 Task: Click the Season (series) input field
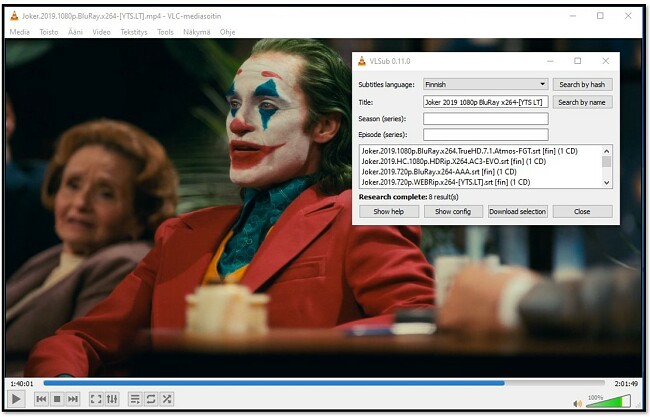485,119
